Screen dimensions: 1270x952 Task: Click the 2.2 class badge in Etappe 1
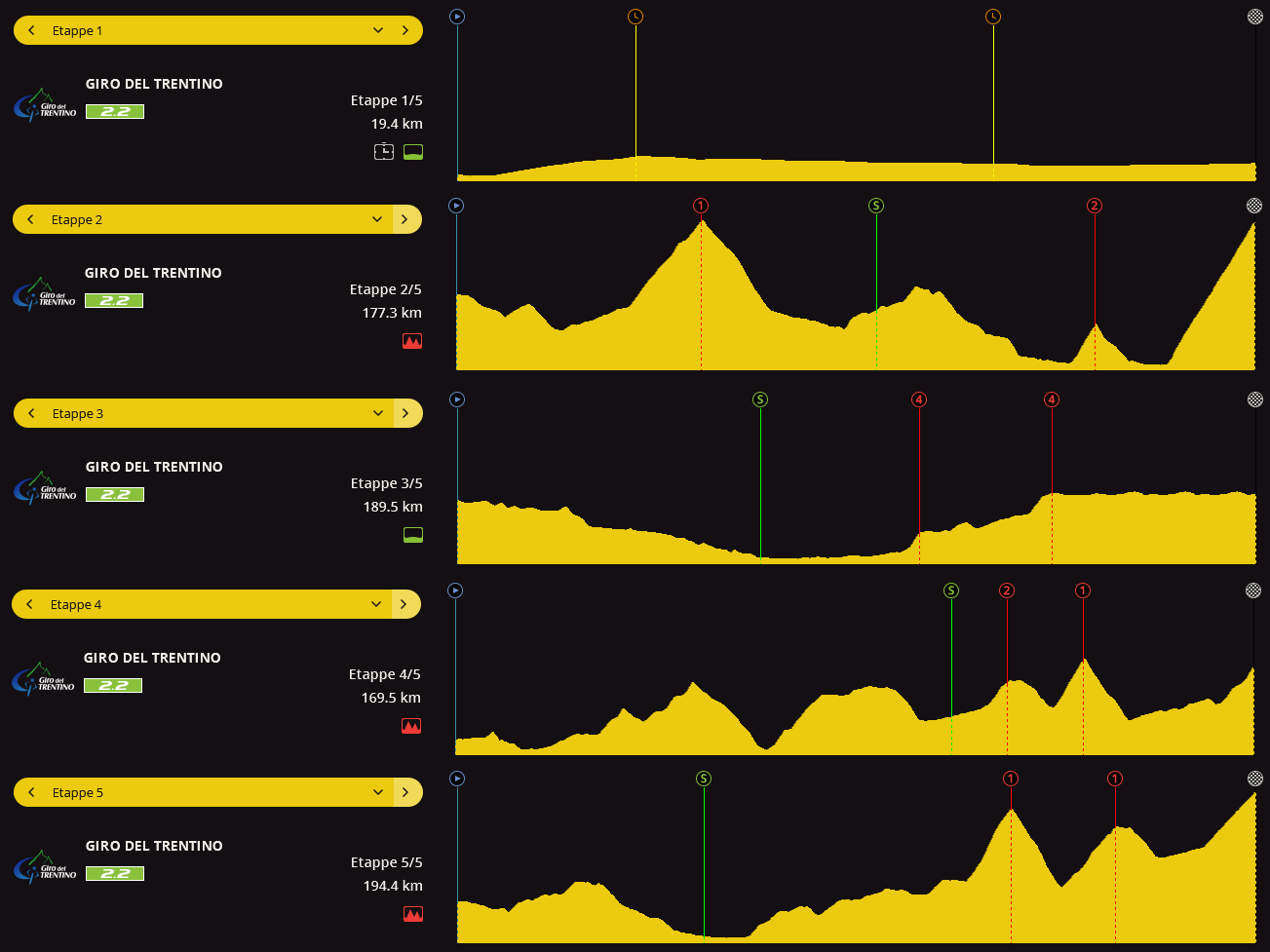coord(115,112)
